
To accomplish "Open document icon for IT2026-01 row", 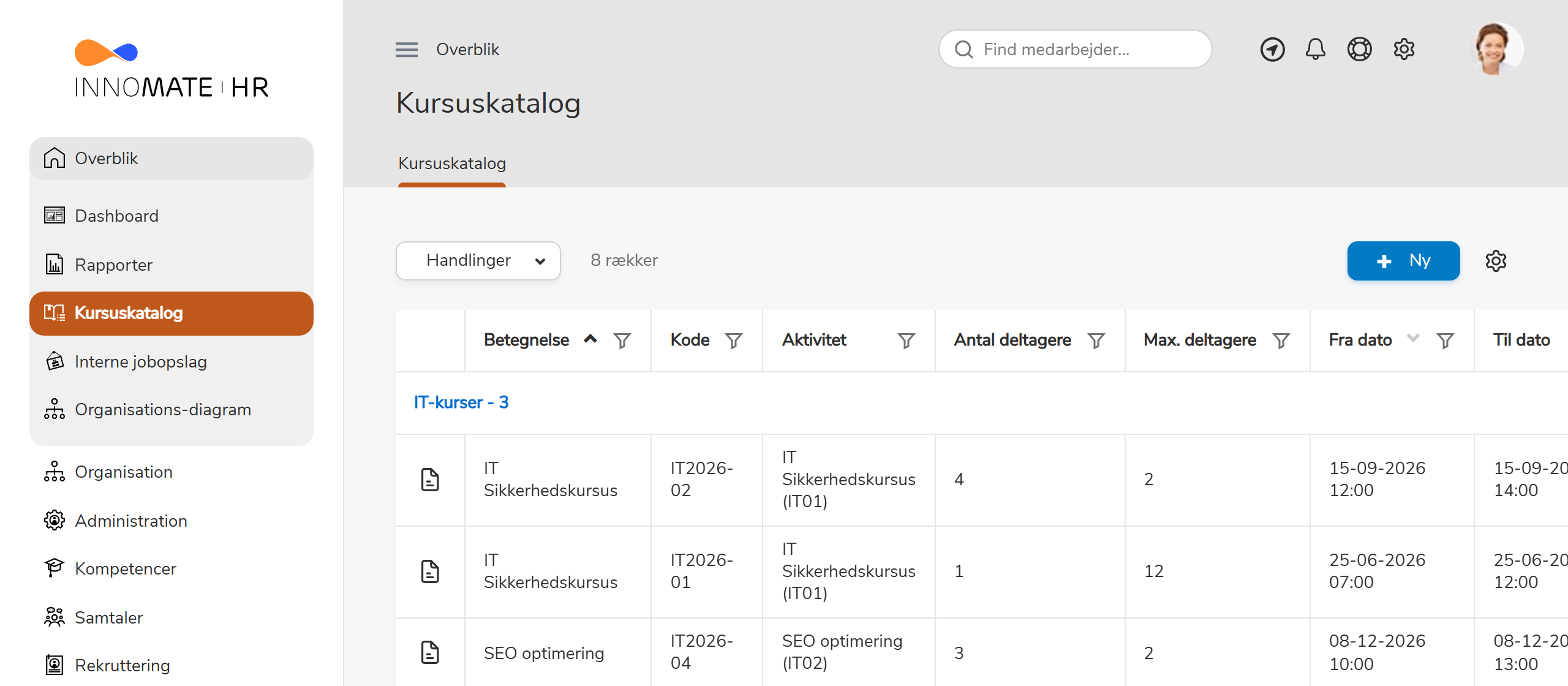I will (x=430, y=571).
